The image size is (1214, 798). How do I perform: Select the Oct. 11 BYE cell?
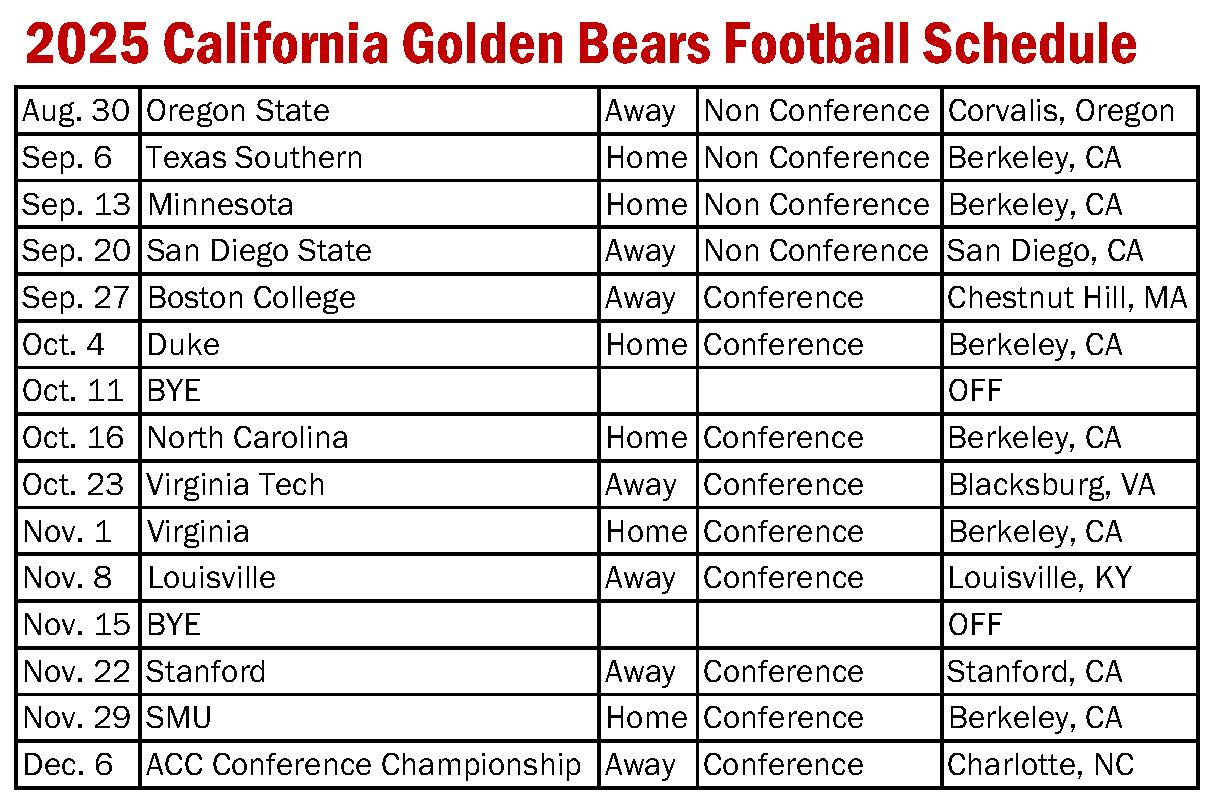click(x=369, y=390)
